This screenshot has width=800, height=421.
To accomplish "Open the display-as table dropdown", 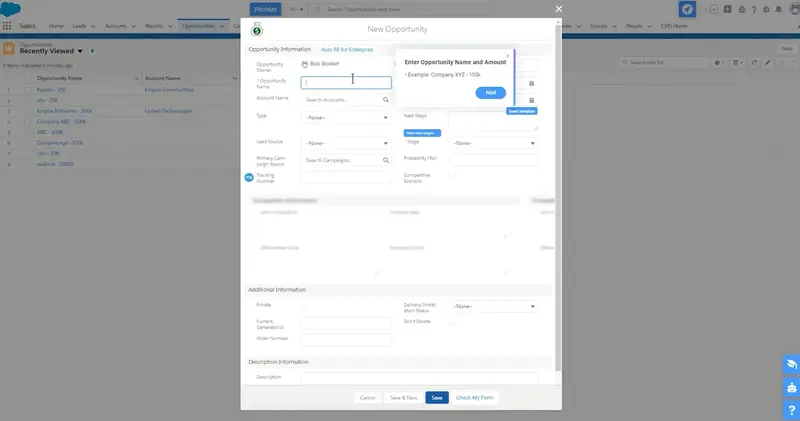I will point(738,62).
